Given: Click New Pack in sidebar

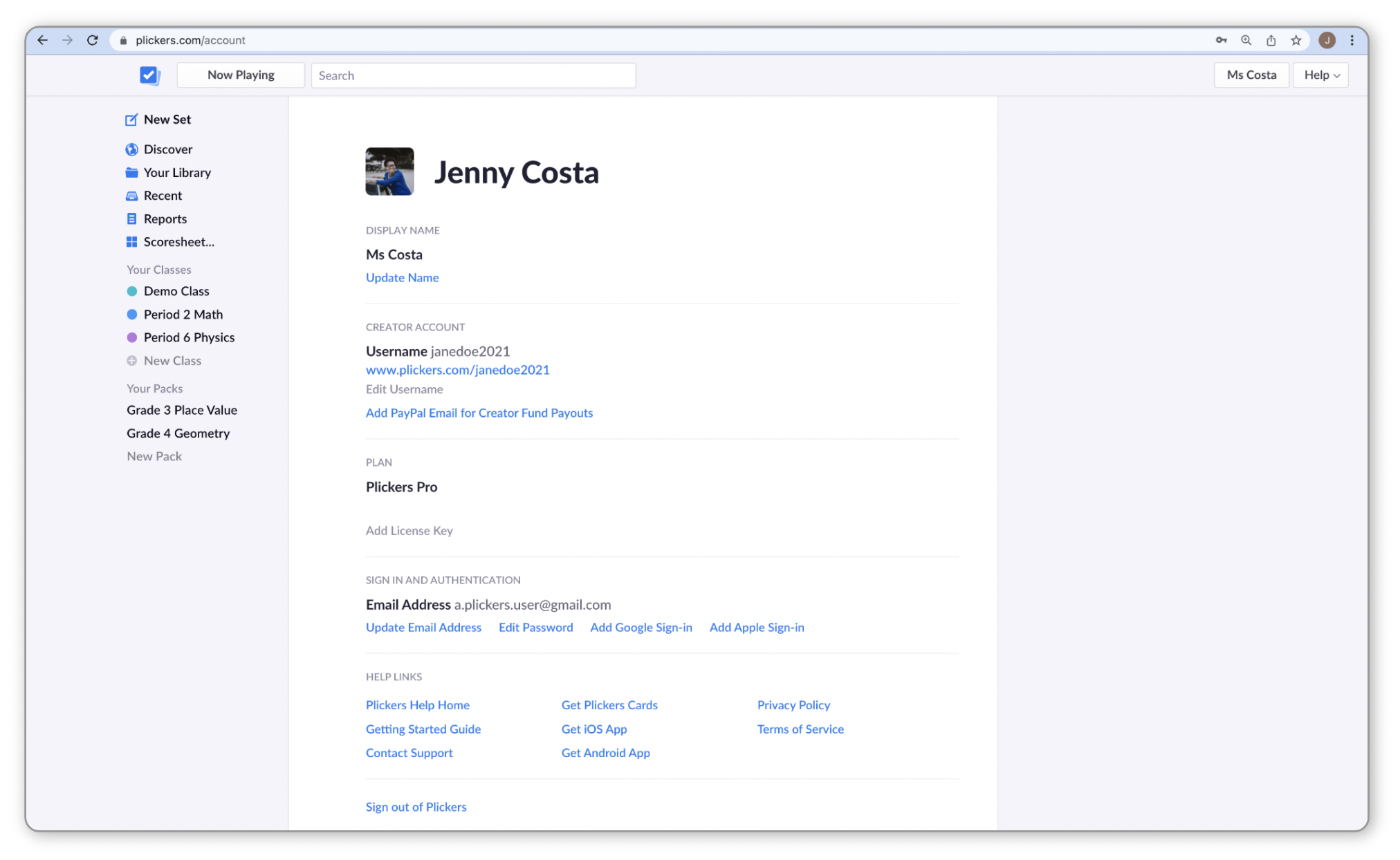Looking at the screenshot, I should click(154, 456).
